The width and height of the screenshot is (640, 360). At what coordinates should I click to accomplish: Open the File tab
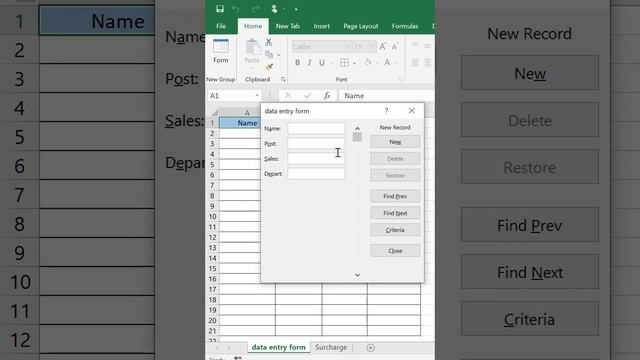(221, 26)
